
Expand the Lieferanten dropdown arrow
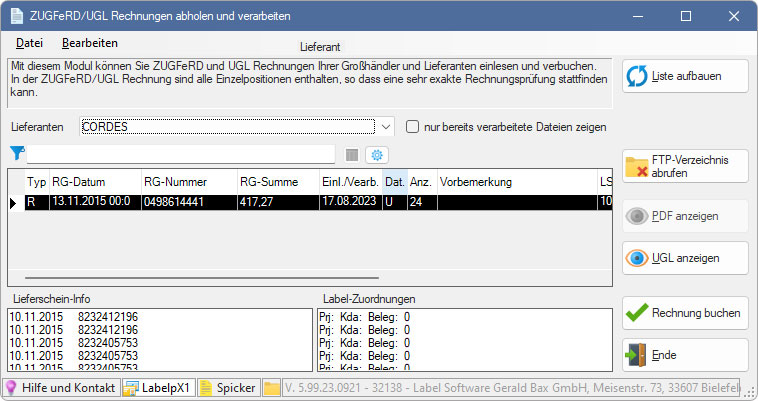pyautogui.click(x=387, y=127)
